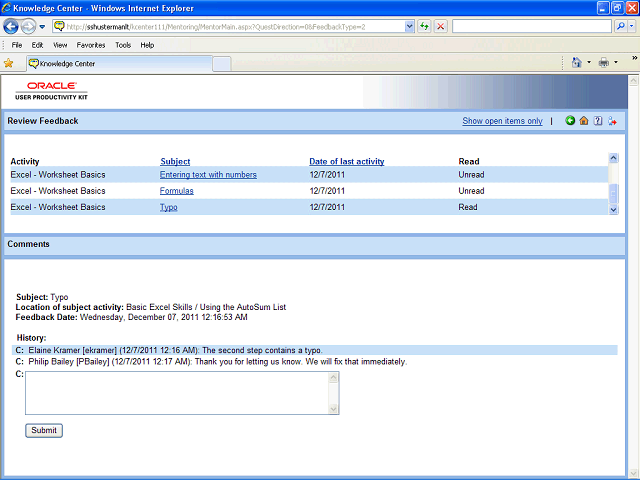Open the Favorites menu
Screen dimensions: 640x480
click(91, 45)
